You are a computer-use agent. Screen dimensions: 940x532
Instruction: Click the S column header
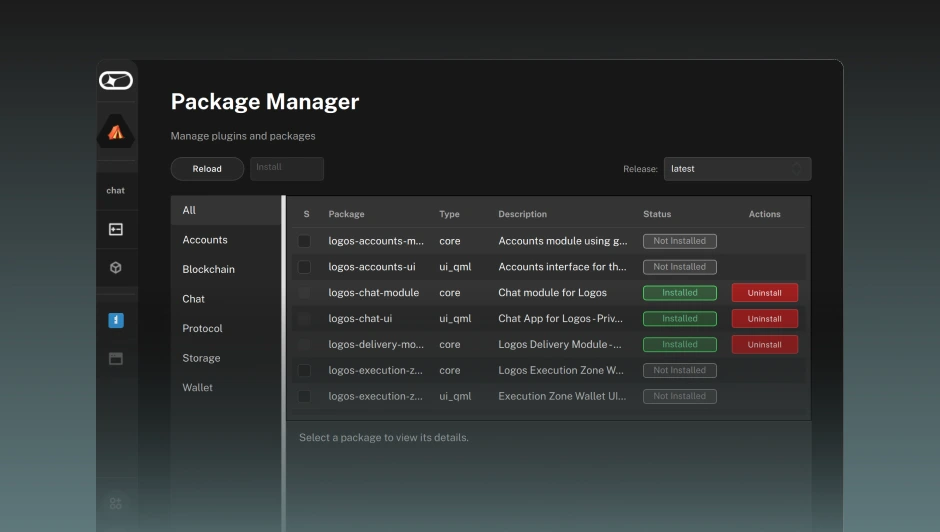[x=306, y=214]
